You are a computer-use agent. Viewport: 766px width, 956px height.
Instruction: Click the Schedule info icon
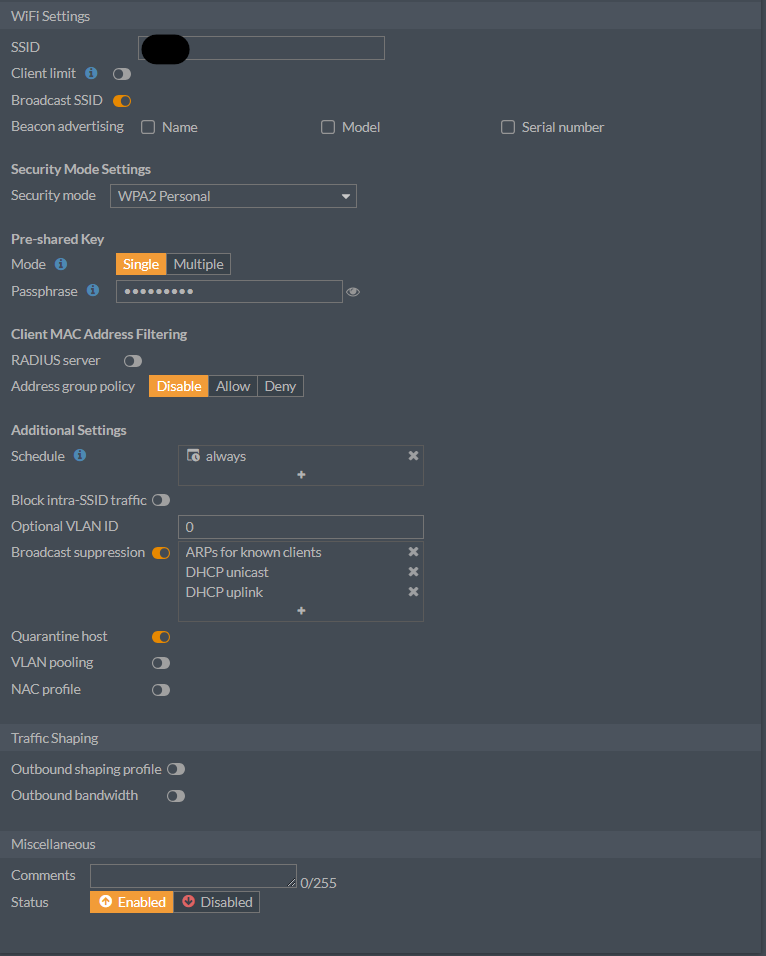tap(80, 456)
